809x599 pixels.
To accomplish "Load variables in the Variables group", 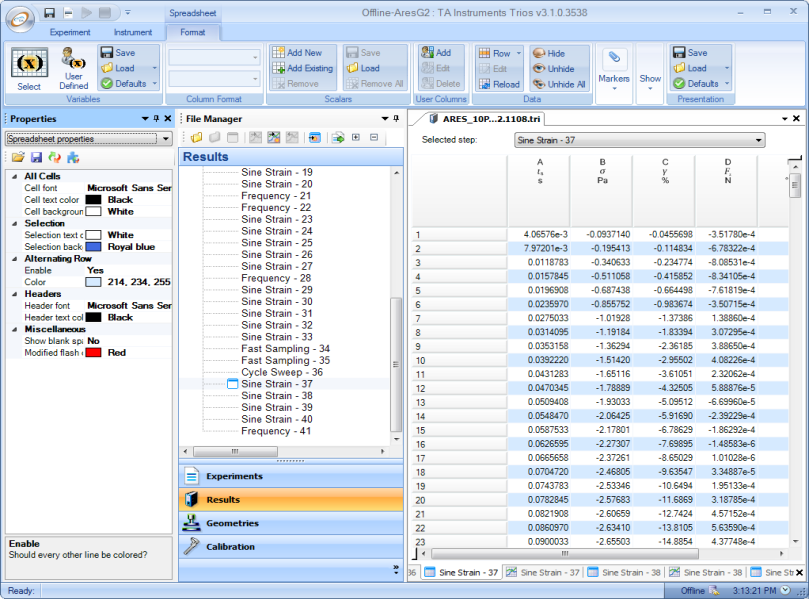I will [118, 68].
